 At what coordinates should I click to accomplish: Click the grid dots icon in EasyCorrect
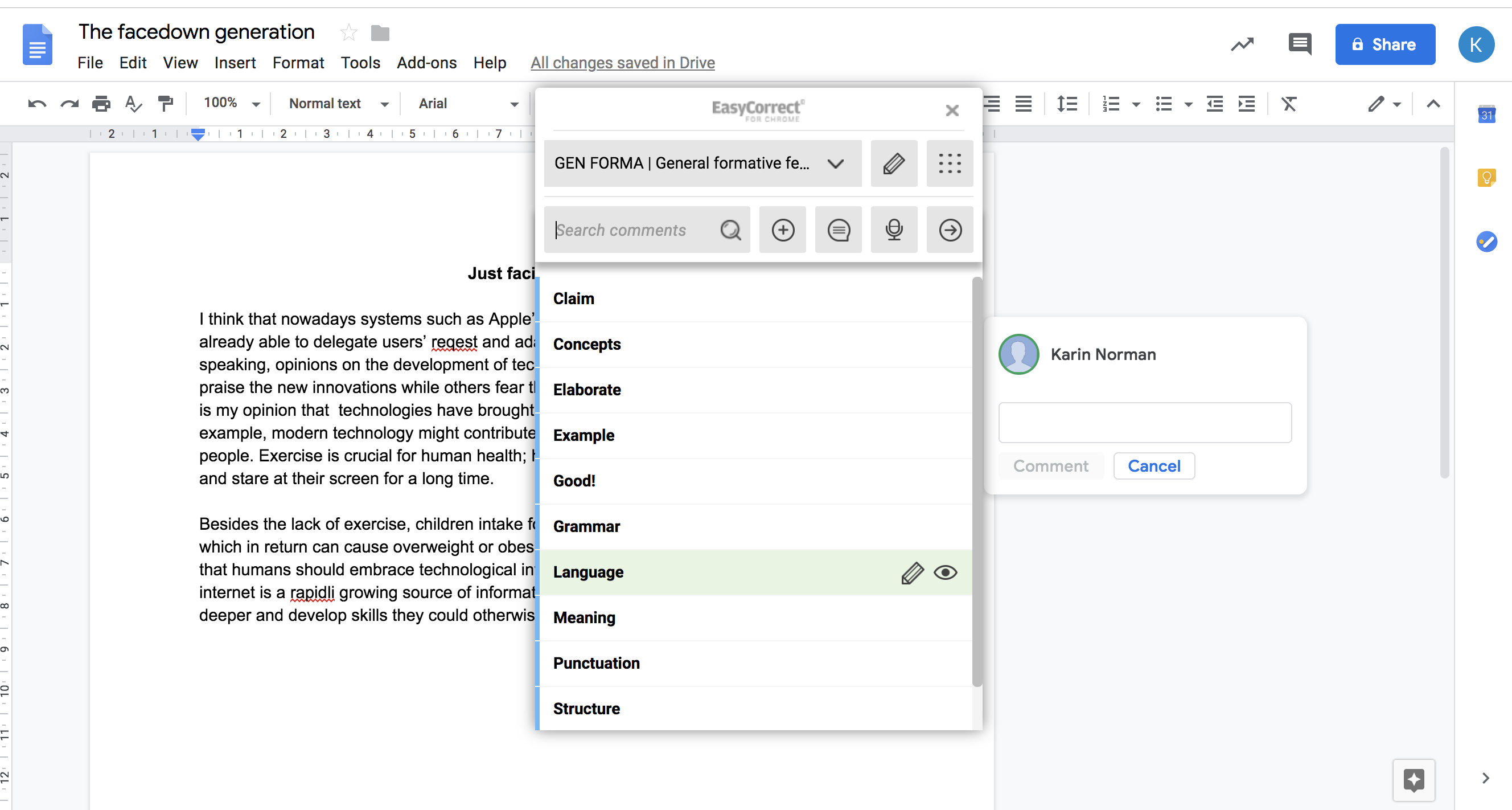949,163
